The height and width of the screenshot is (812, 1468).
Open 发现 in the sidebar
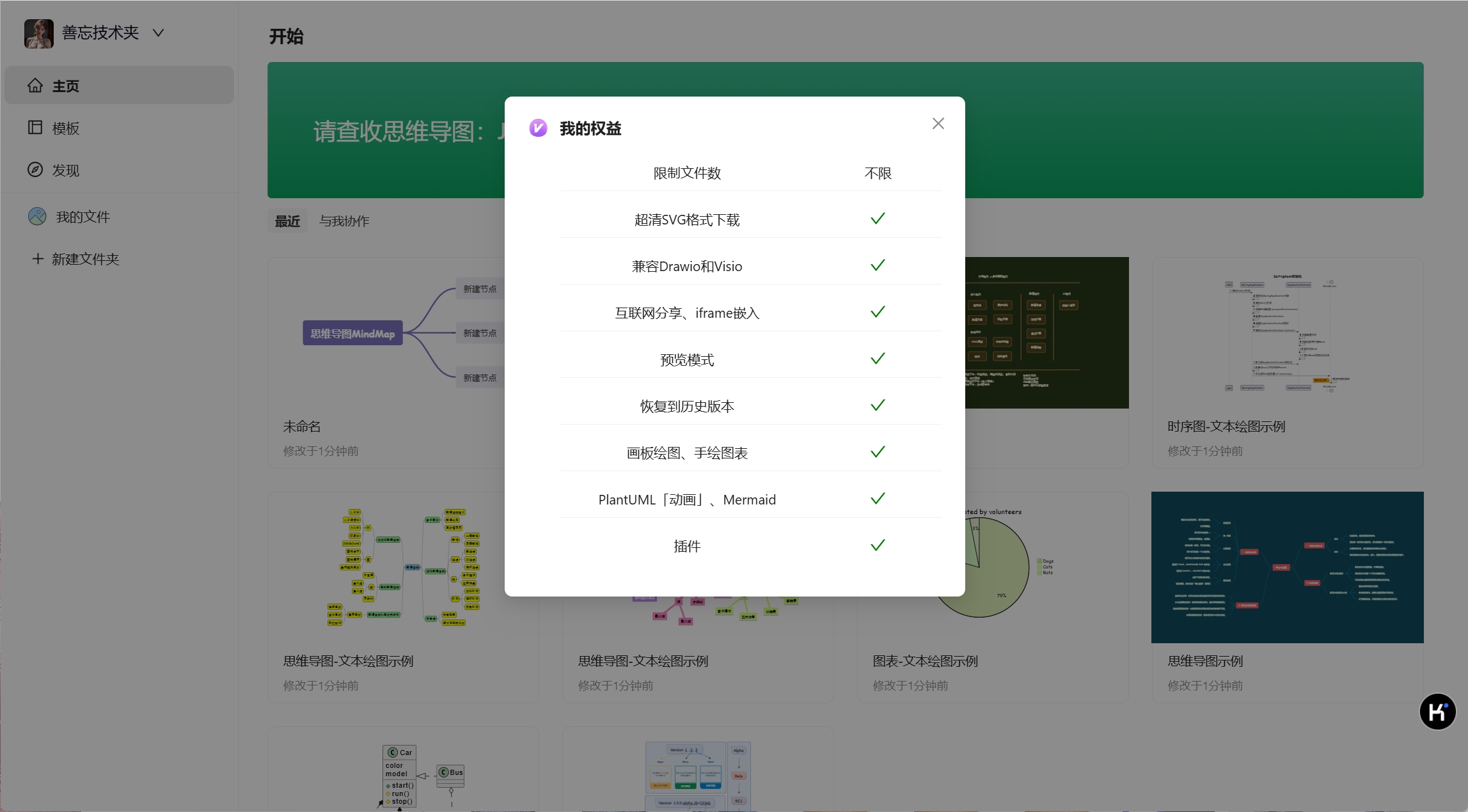[119, 170]
